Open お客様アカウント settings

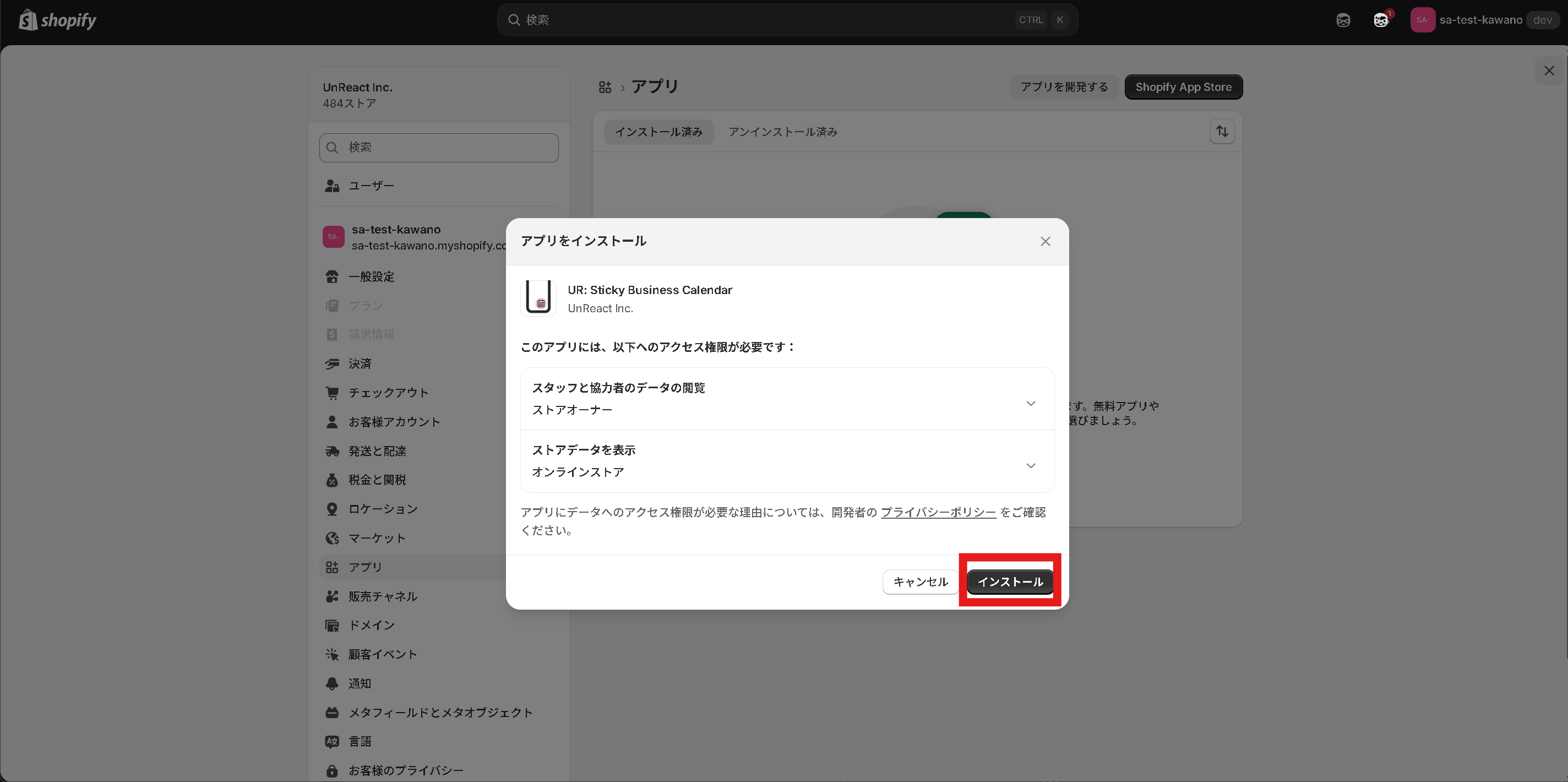coord(413,422)
